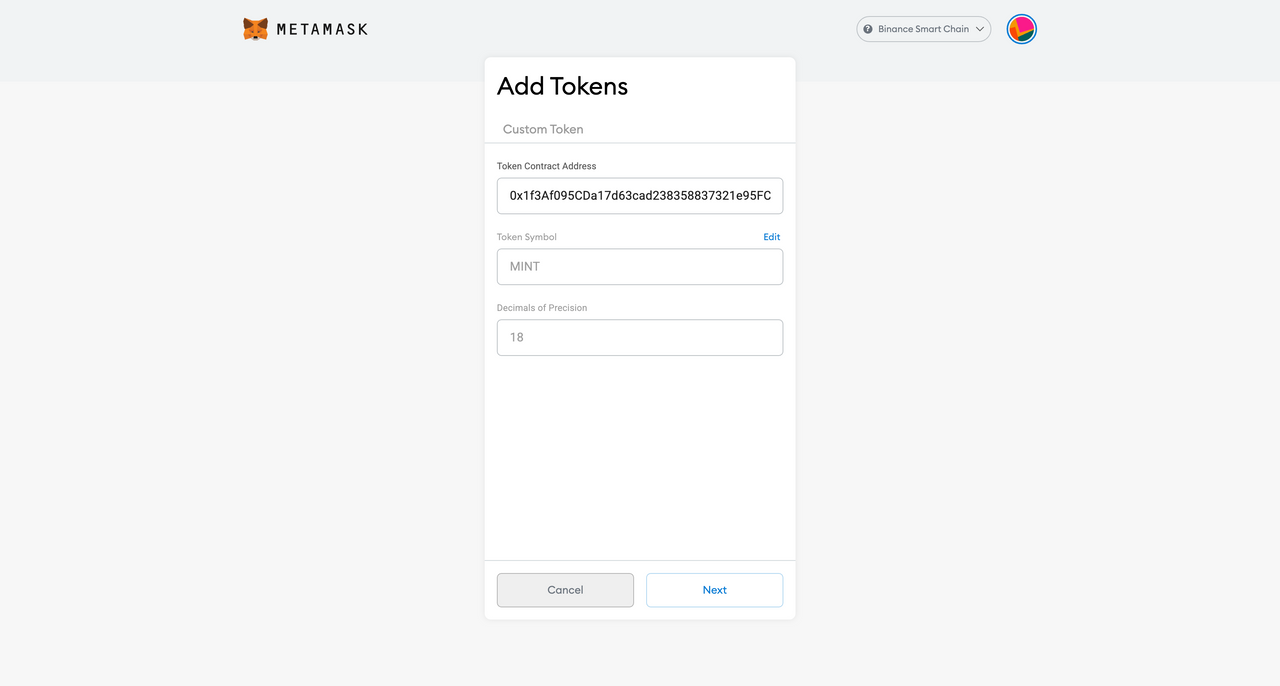Focus the Token Contract Address field
The image size is (1280, 686).
coord(640,196)
